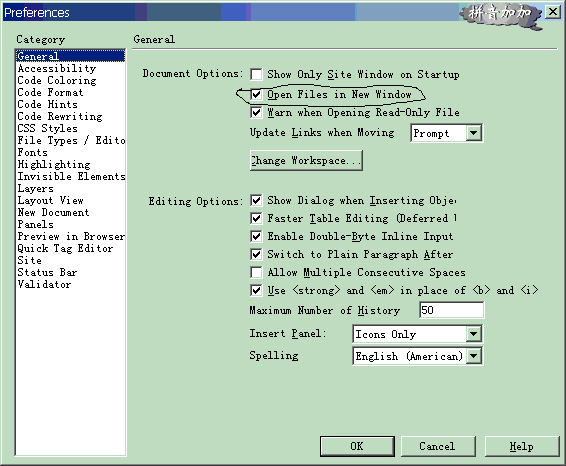Screen dimensions: 566x466
Task: Select Code Coloring category
Action: [x=57, y=80]
